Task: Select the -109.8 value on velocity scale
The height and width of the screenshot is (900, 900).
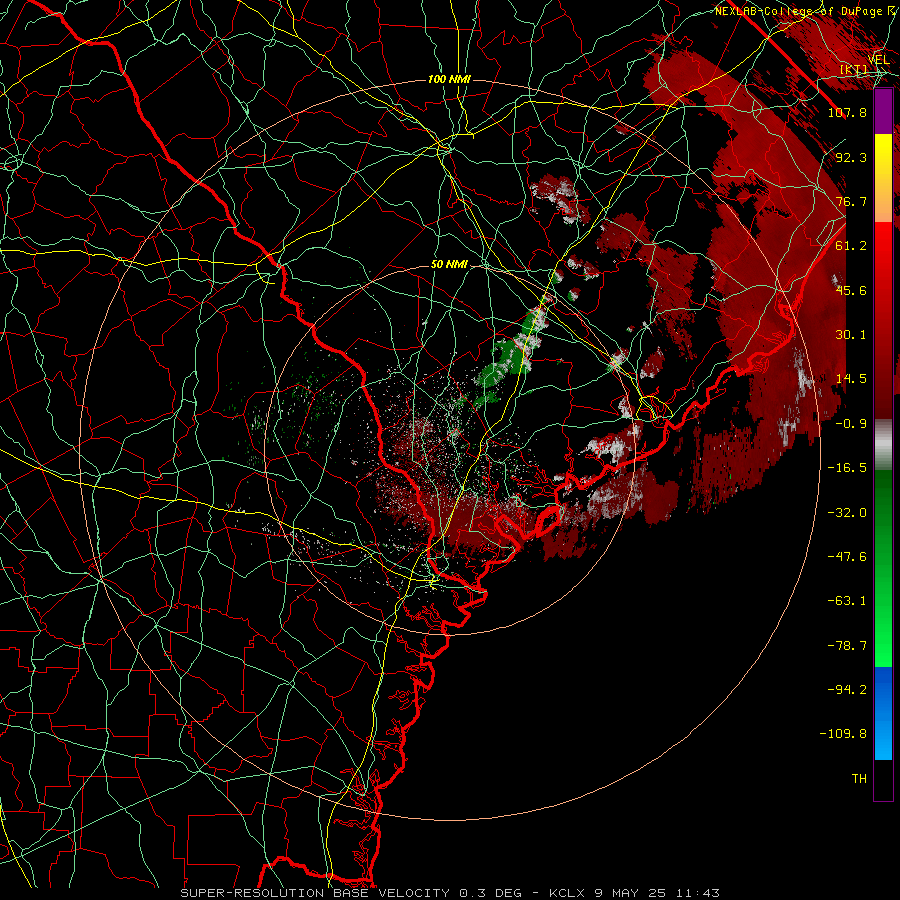Action: (x=843, y=734)
